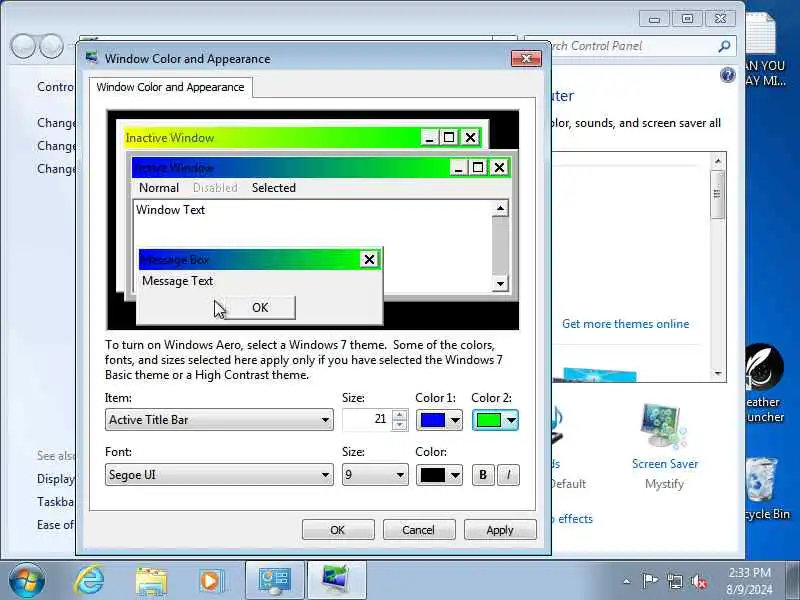Toggle italic font style button
This screenshot has width=800, height=600.
click(x=508, y=475)
